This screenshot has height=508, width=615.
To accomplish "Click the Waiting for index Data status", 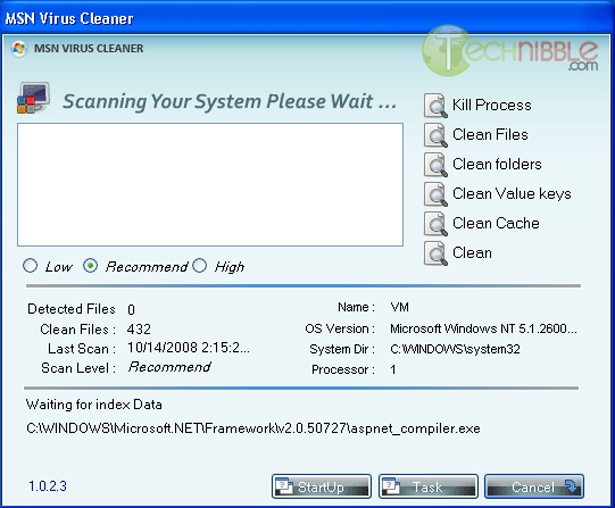I will (94, 404).
